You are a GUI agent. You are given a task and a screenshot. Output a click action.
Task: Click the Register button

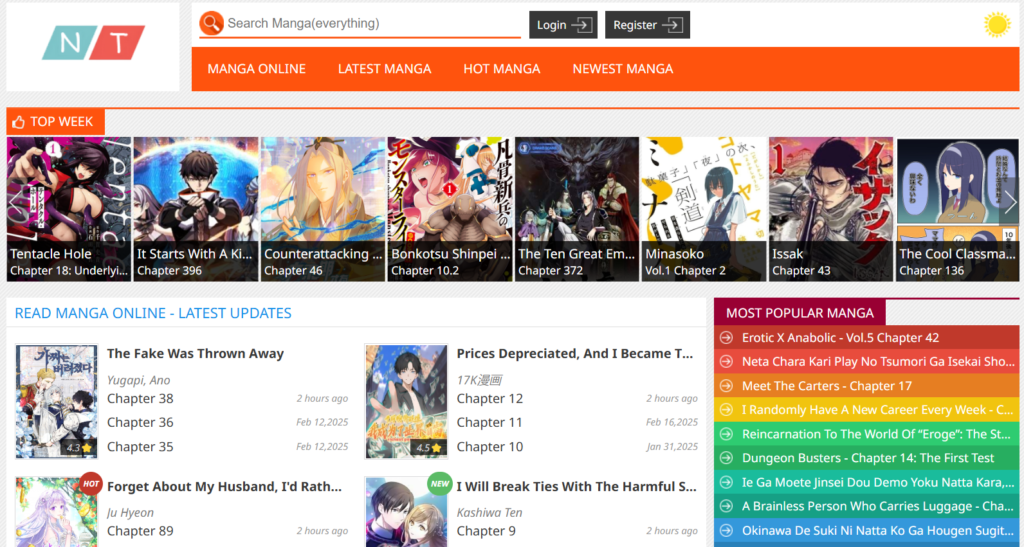pyautogui.click(x=647, y=25)
